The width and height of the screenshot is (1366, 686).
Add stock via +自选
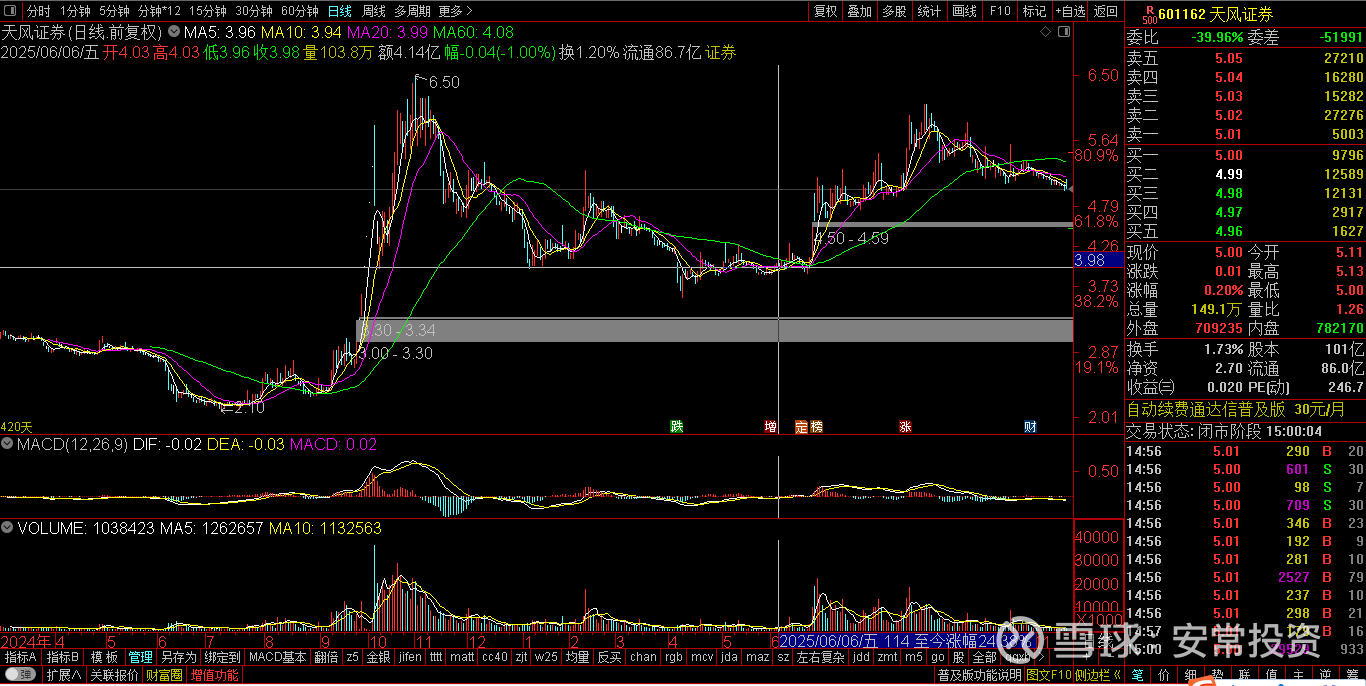click(1069, 11)
